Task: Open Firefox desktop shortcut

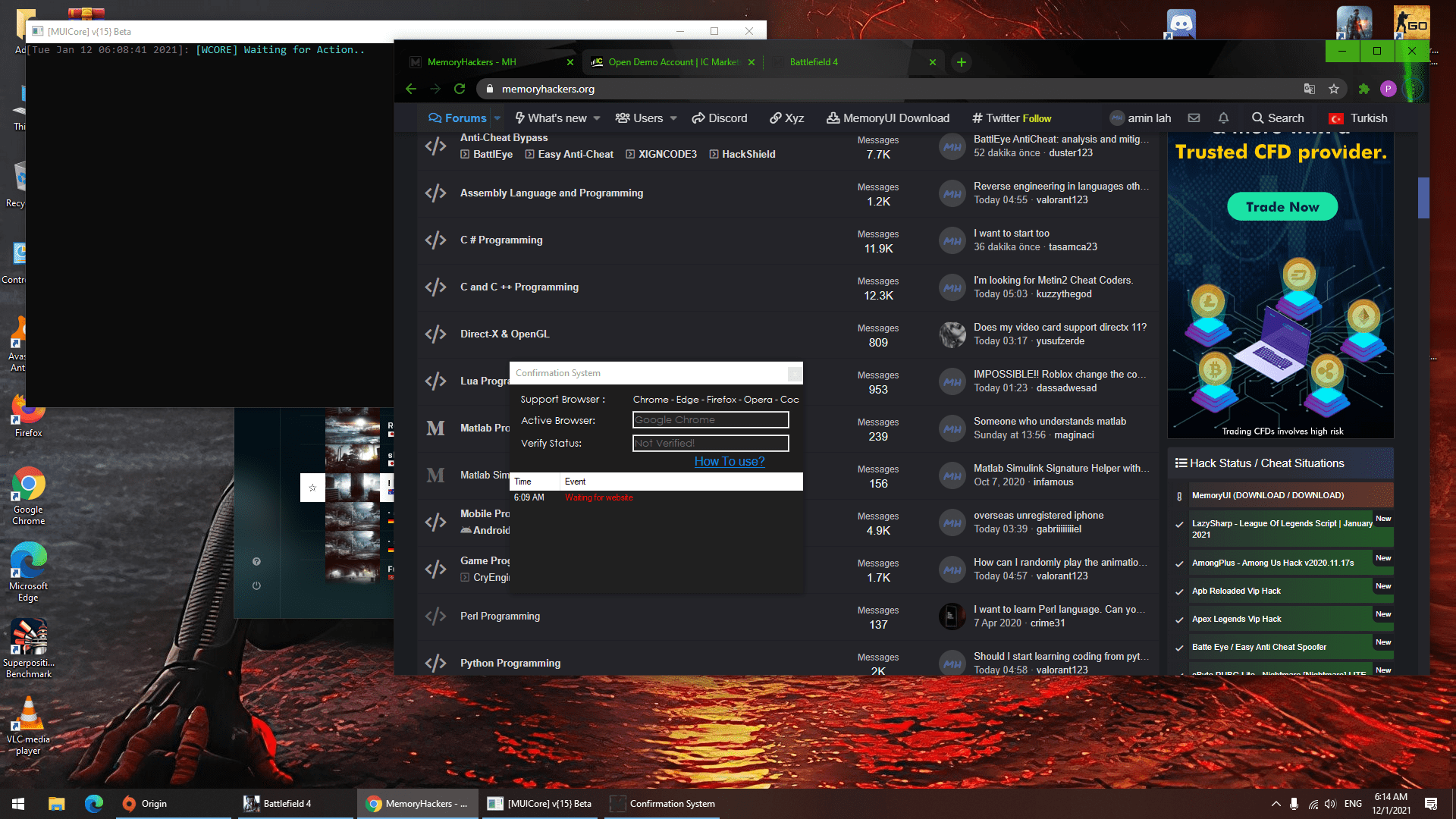Action: tap(29, 416)
